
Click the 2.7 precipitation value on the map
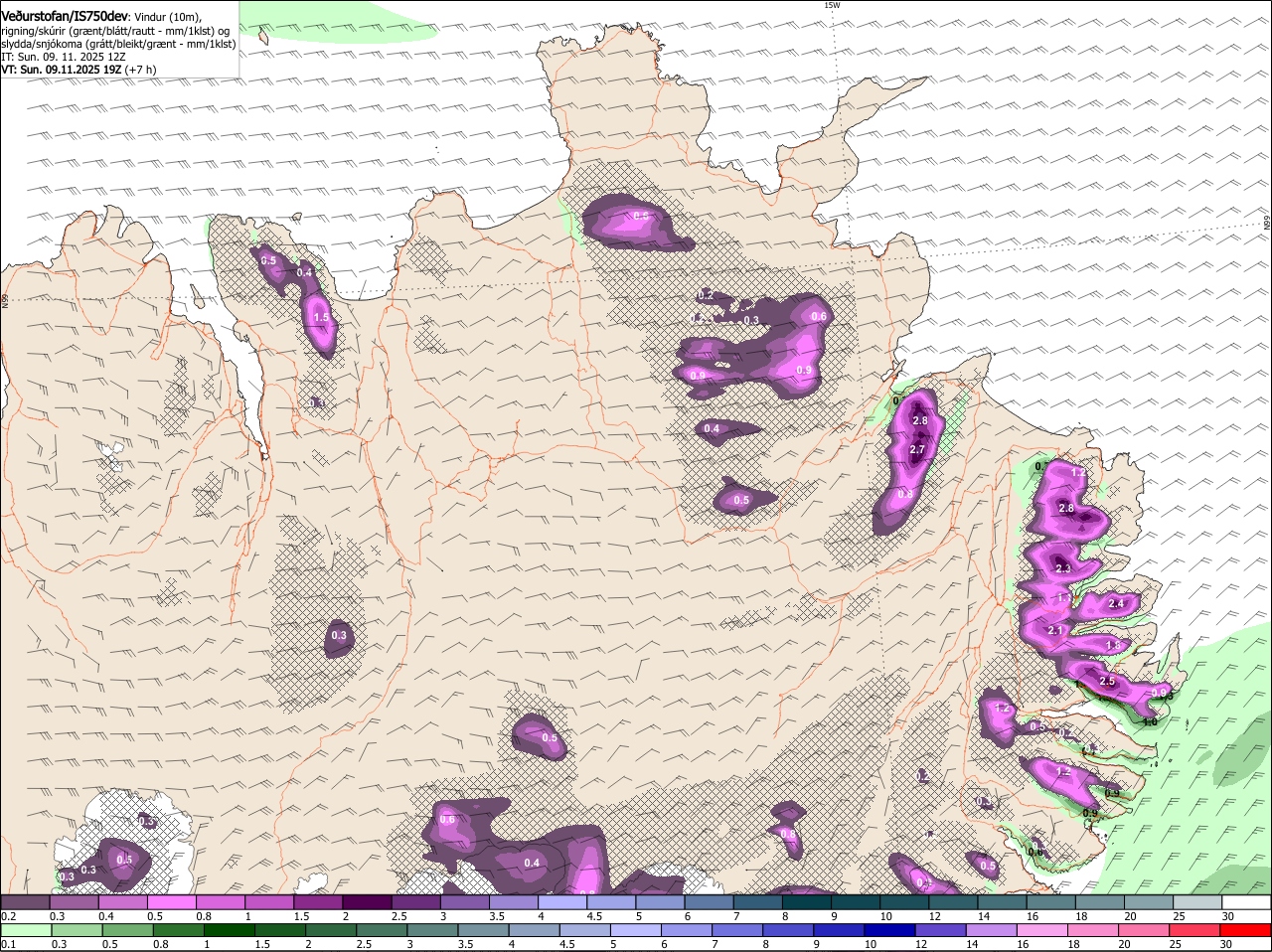pyautogui.click(x=917, y=450)
